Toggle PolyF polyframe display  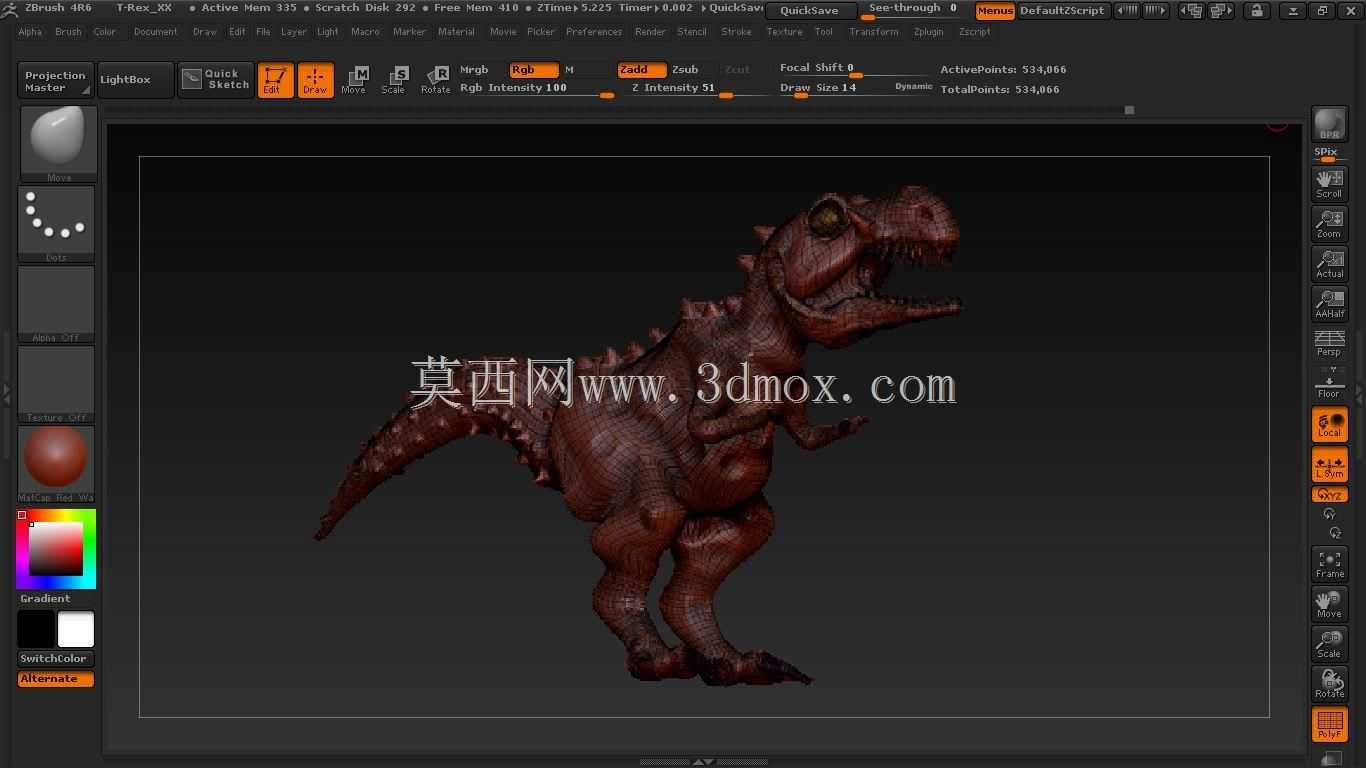click(x=1329, y=724)
